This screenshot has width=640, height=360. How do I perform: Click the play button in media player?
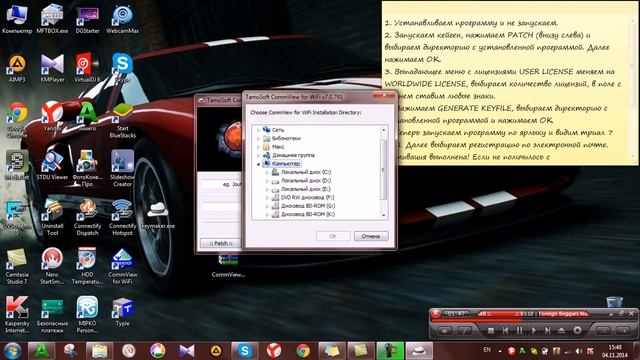click(533, 330)
